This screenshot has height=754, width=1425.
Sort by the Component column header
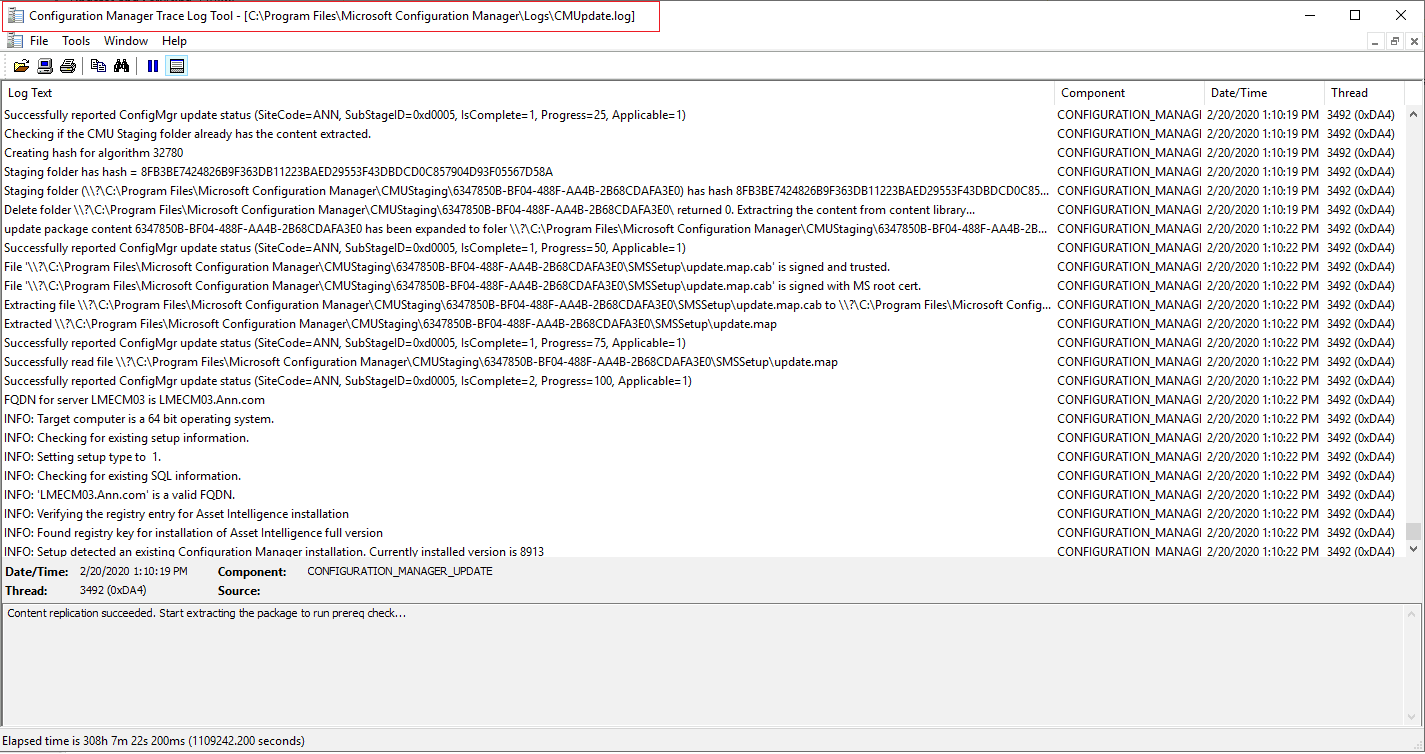coord(1129,93)
